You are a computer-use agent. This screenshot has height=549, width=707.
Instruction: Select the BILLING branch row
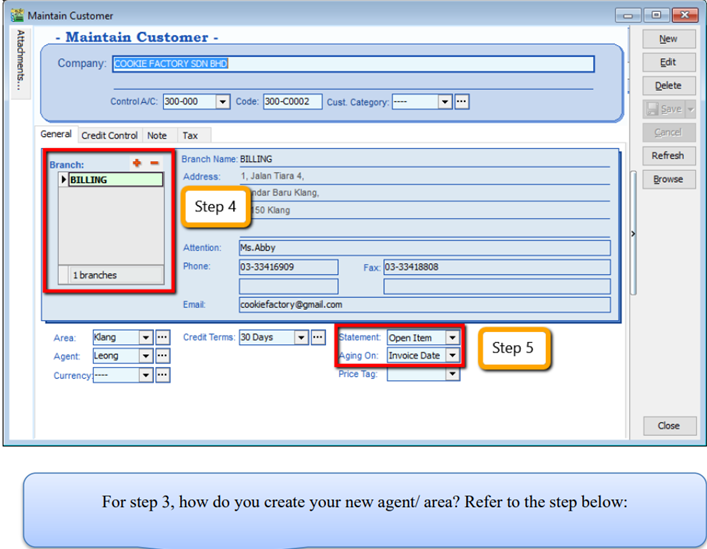112,180
